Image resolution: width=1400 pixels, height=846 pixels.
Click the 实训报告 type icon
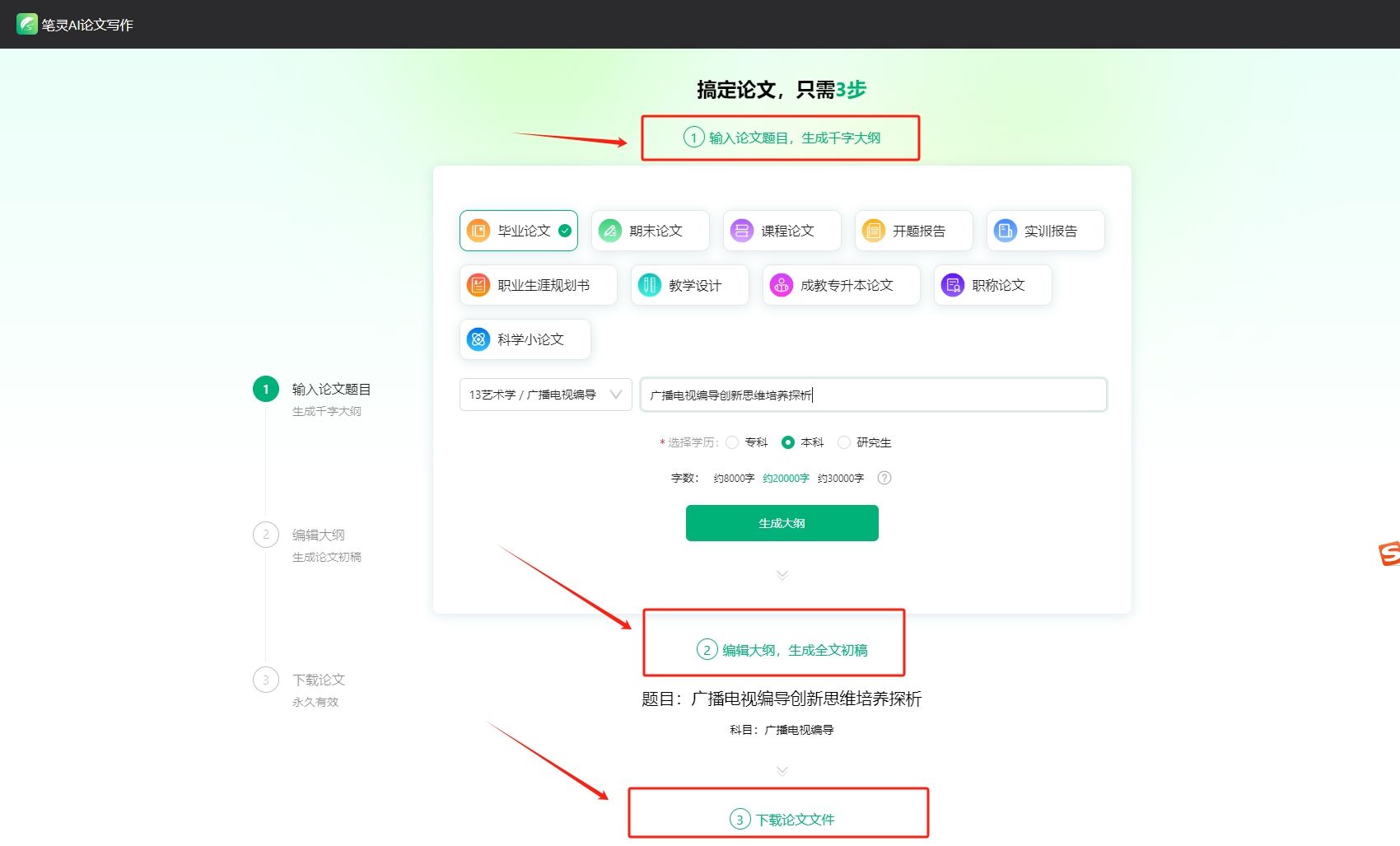1006,231
